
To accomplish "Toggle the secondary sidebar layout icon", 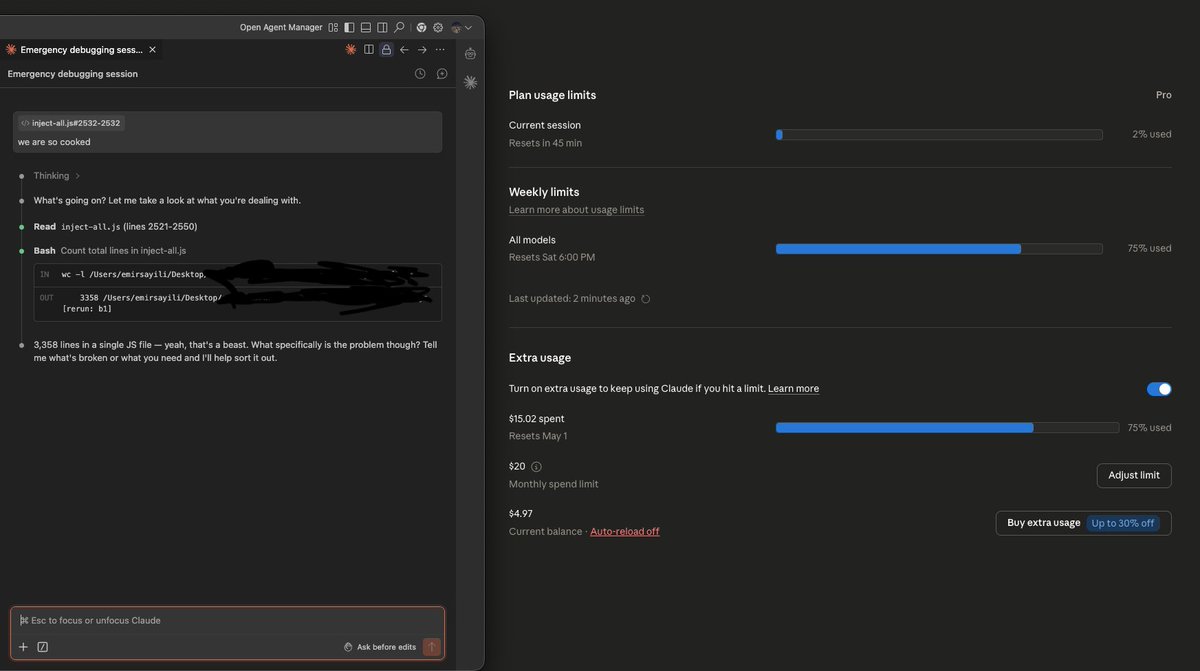I will point(382,28).
